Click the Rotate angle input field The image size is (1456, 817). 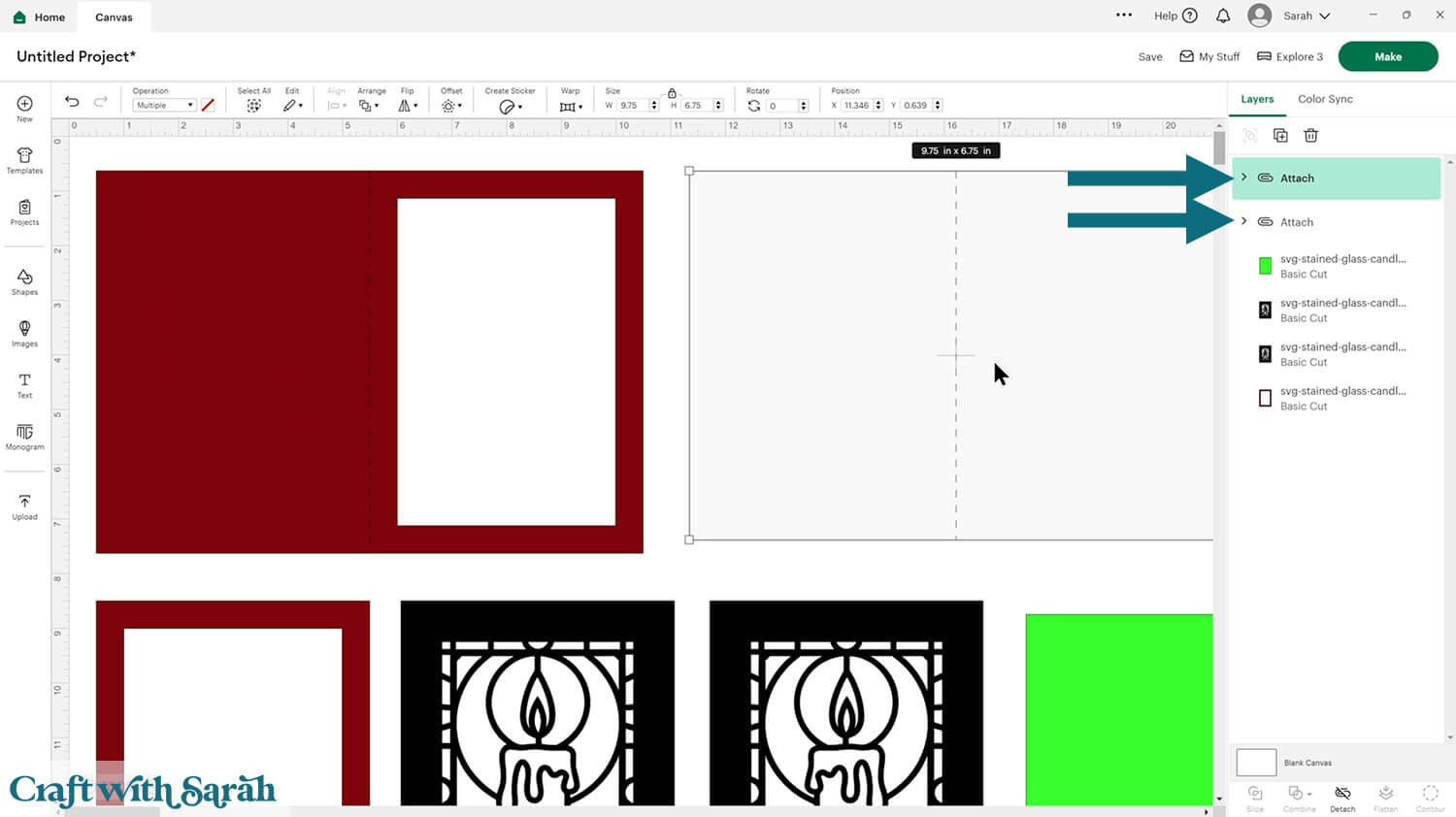[782, 106]
